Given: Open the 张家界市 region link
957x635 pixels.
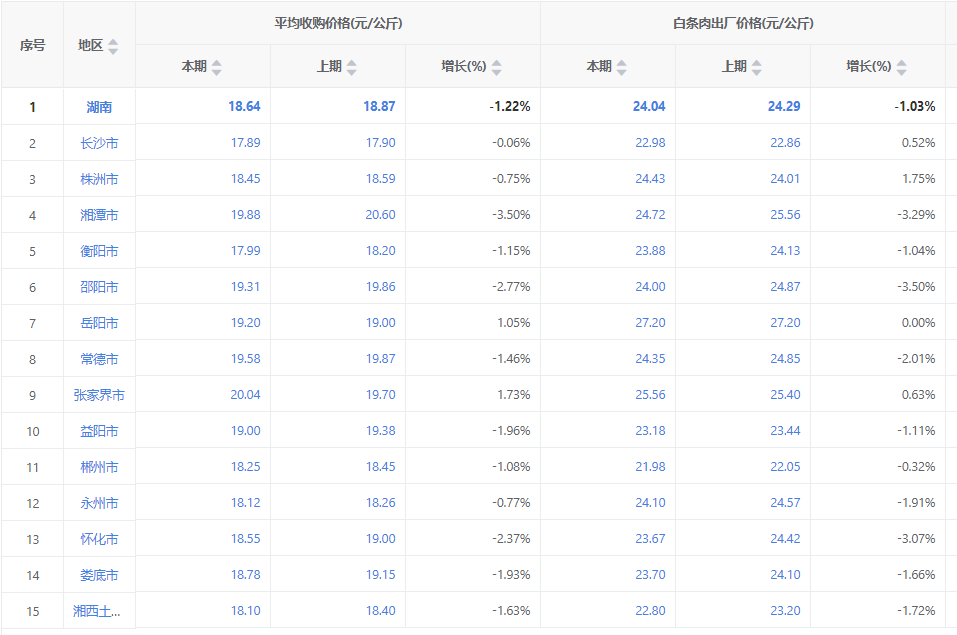Looking at the screenshot, I should [99, 395].
